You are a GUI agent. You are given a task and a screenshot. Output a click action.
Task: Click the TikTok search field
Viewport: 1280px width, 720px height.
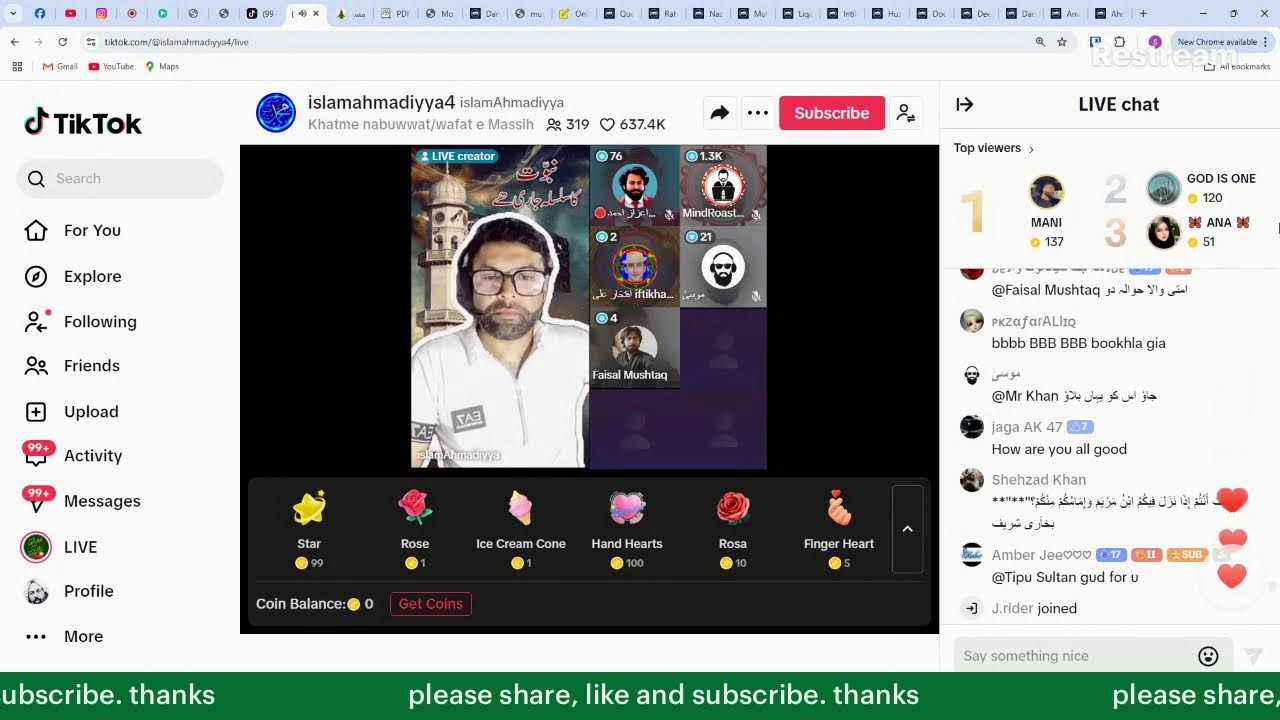(x=120, y=178)
